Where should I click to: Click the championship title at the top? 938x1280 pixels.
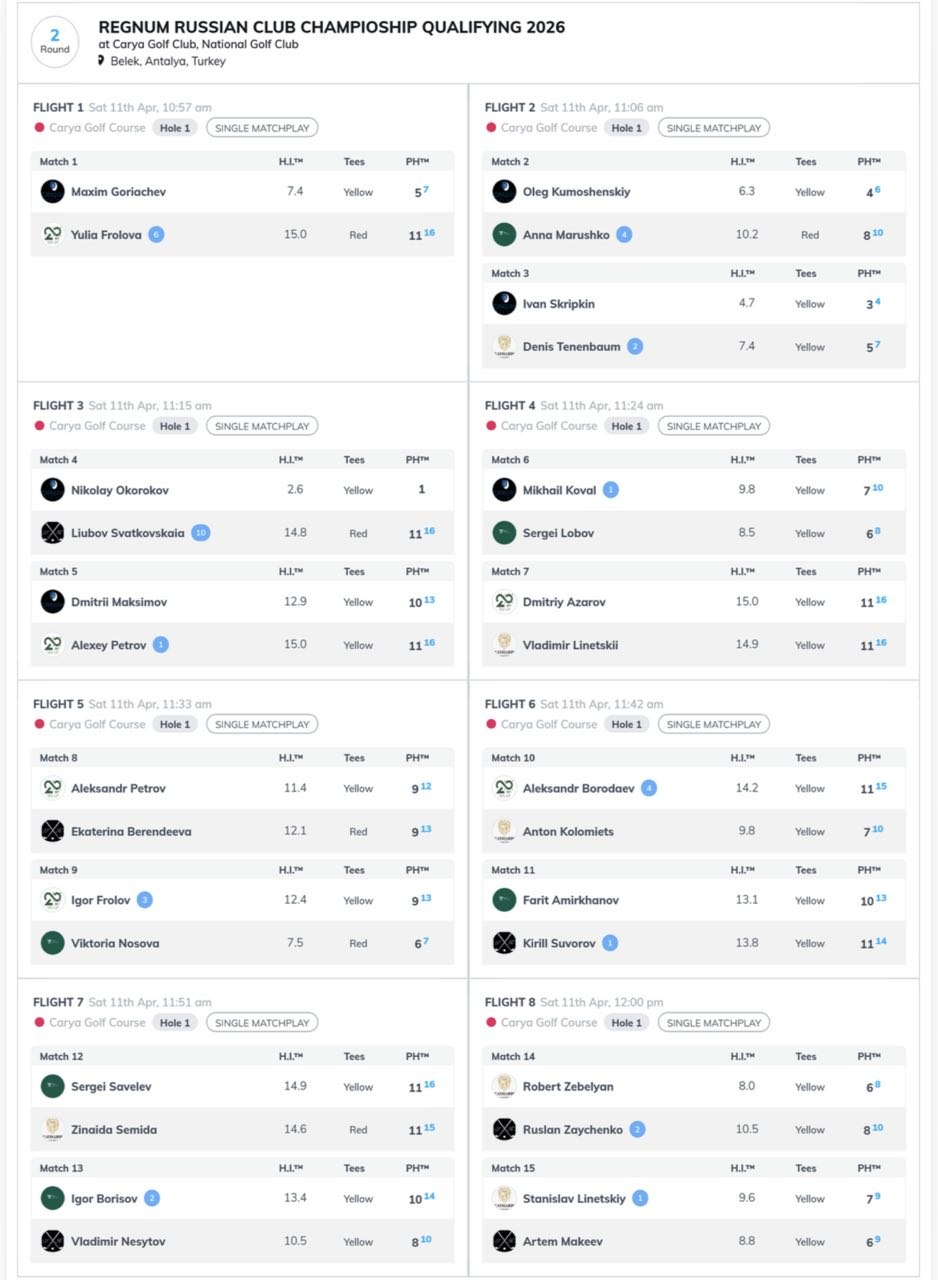[x=332, y=27]
